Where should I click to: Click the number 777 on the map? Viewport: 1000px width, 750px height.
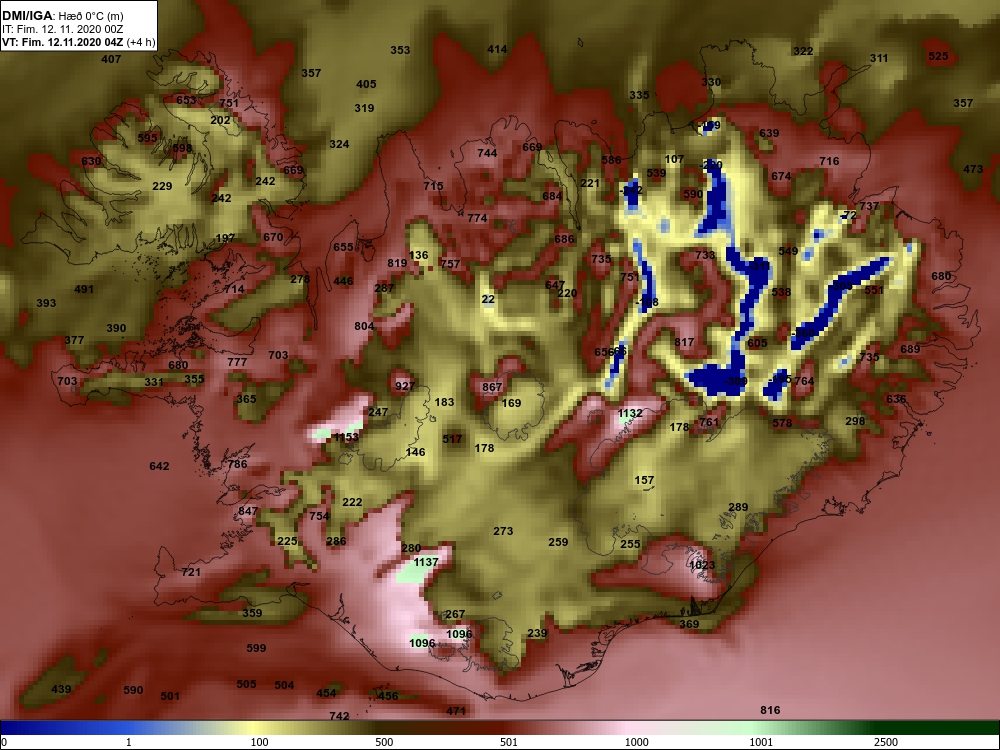[x=237, y=362]
